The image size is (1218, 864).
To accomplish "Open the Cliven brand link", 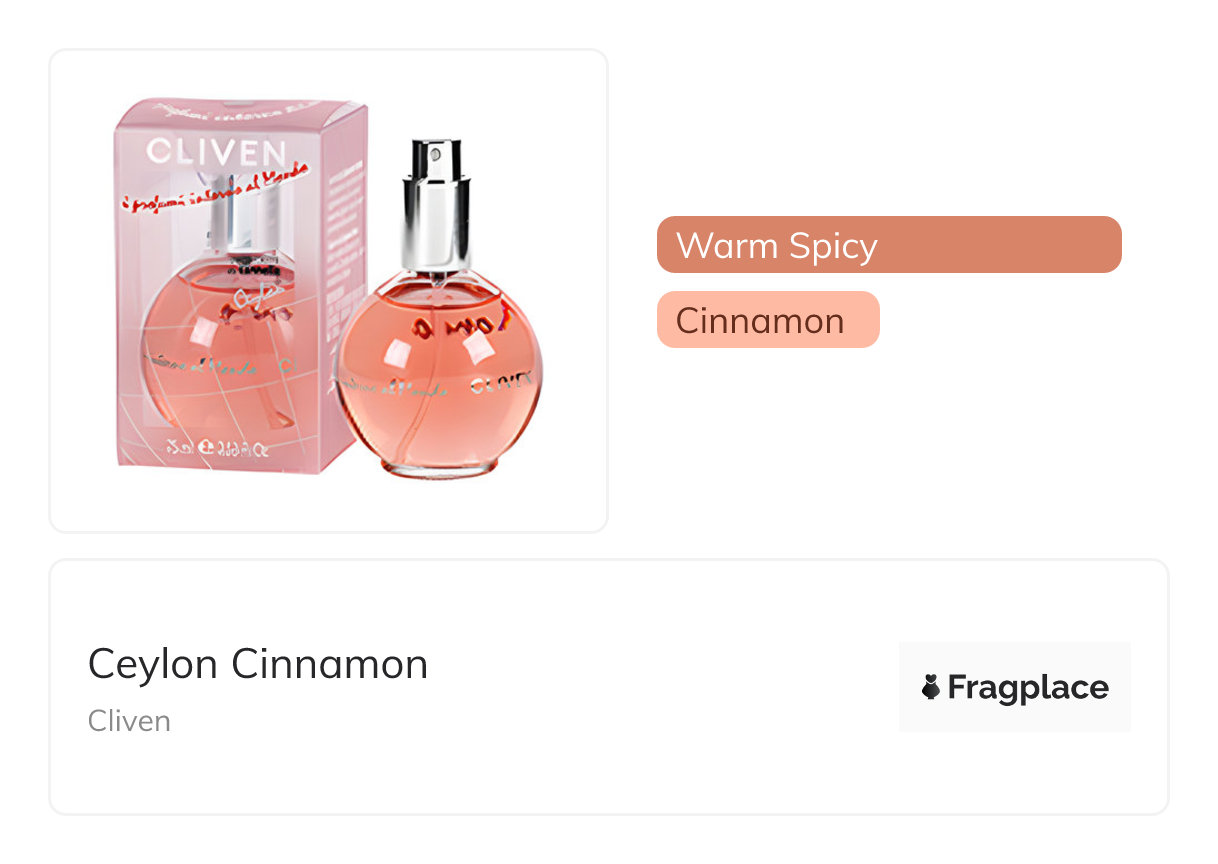I will [129, 721].
